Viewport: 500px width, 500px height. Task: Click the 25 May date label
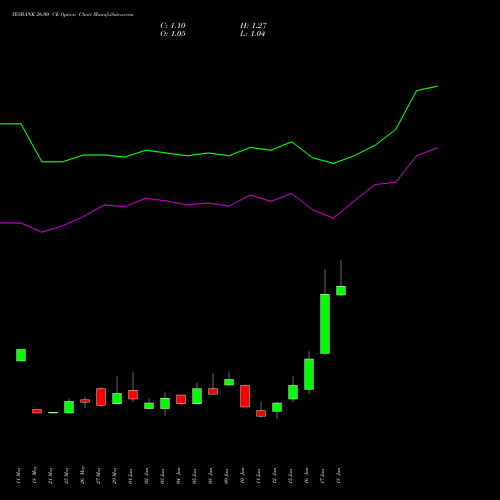[x=67, y=475]
